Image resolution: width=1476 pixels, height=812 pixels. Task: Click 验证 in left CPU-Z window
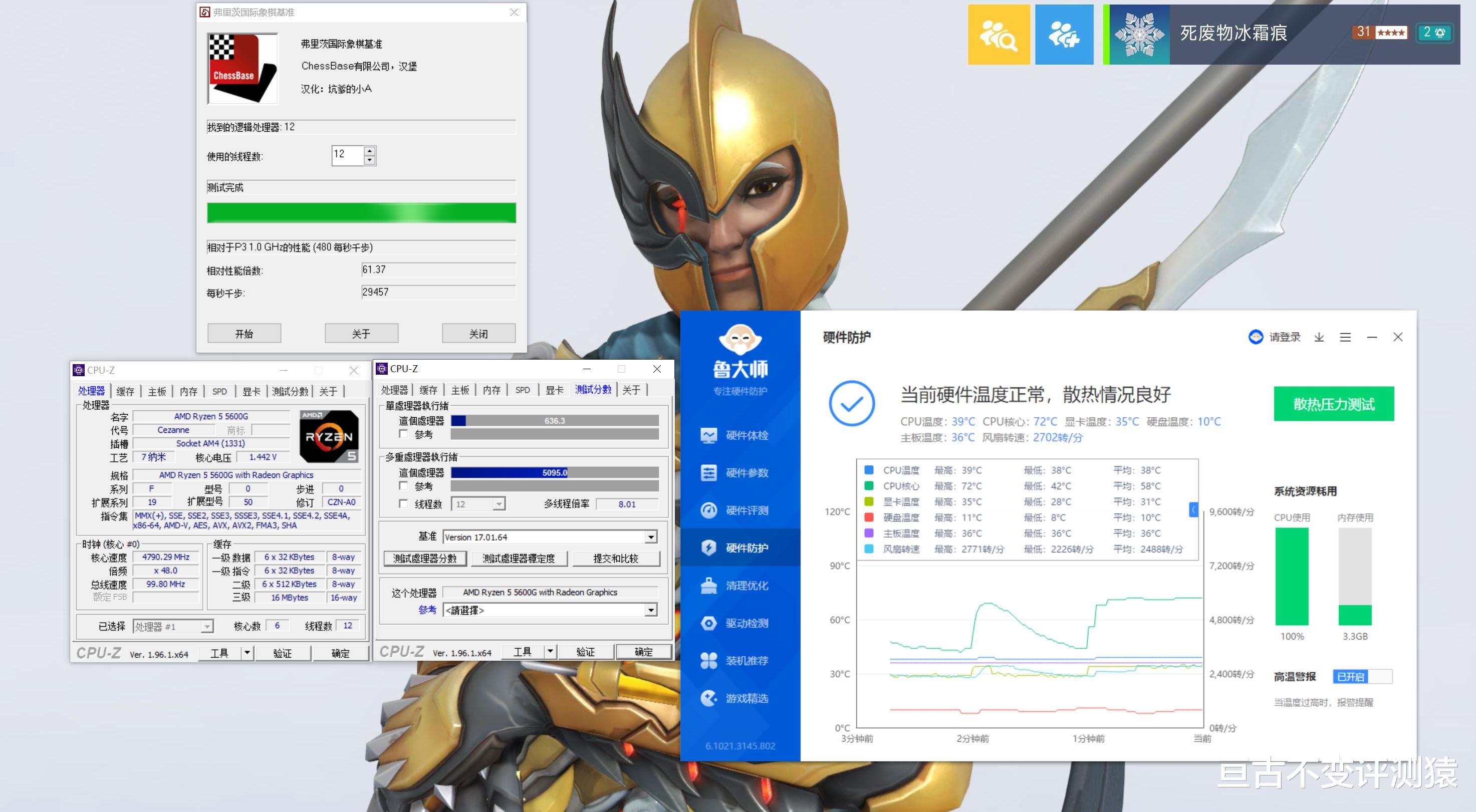283,653
